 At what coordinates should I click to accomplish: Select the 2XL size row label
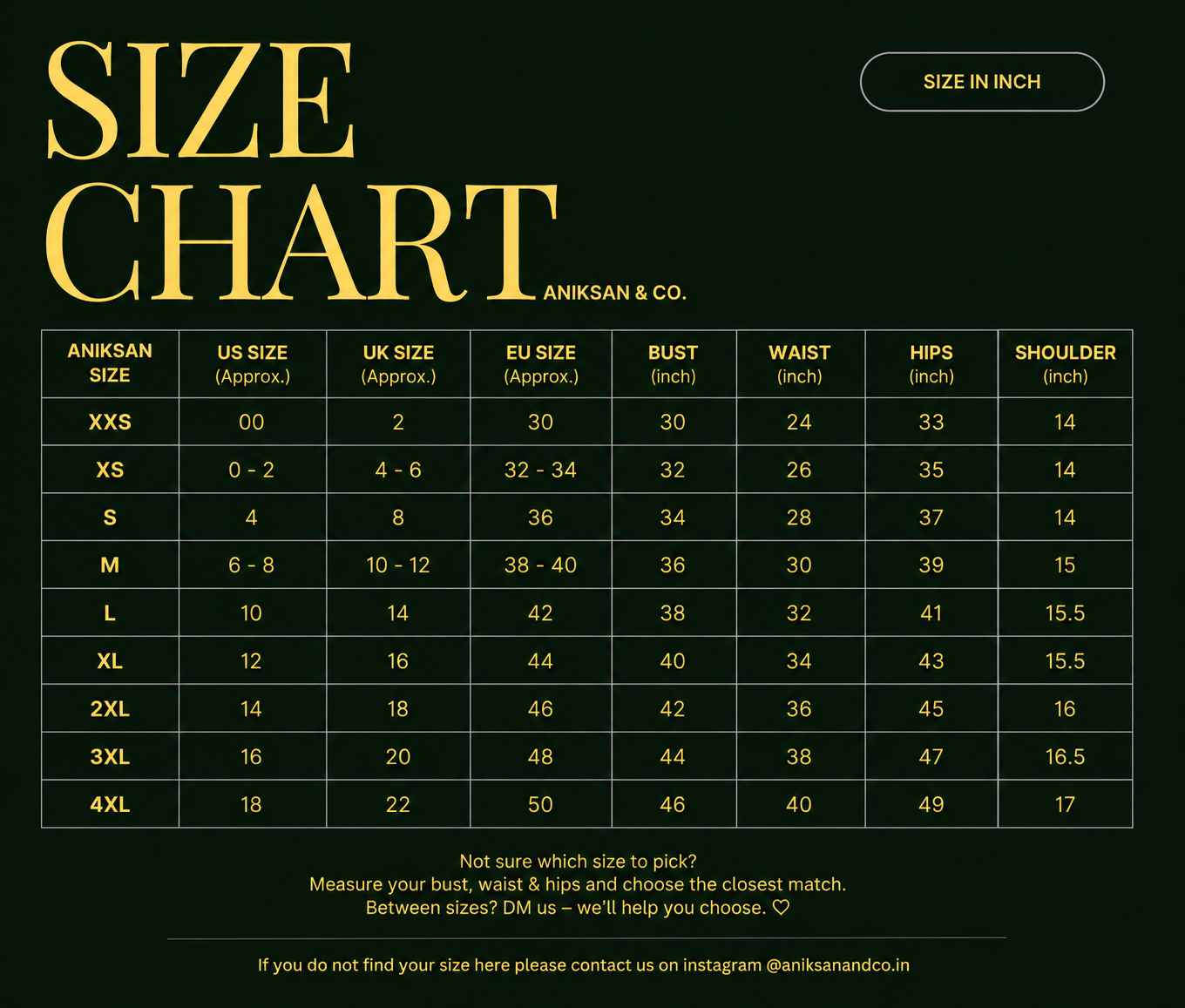point(110,709)
